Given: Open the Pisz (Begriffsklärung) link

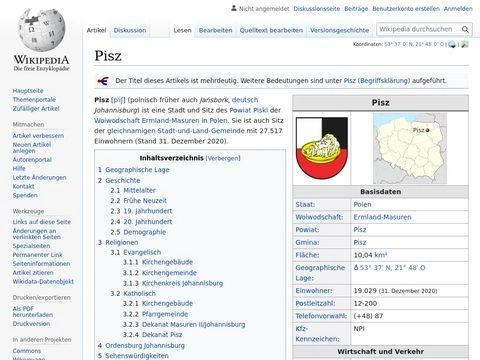Looking at the screenshot, I should pos(377,81).
